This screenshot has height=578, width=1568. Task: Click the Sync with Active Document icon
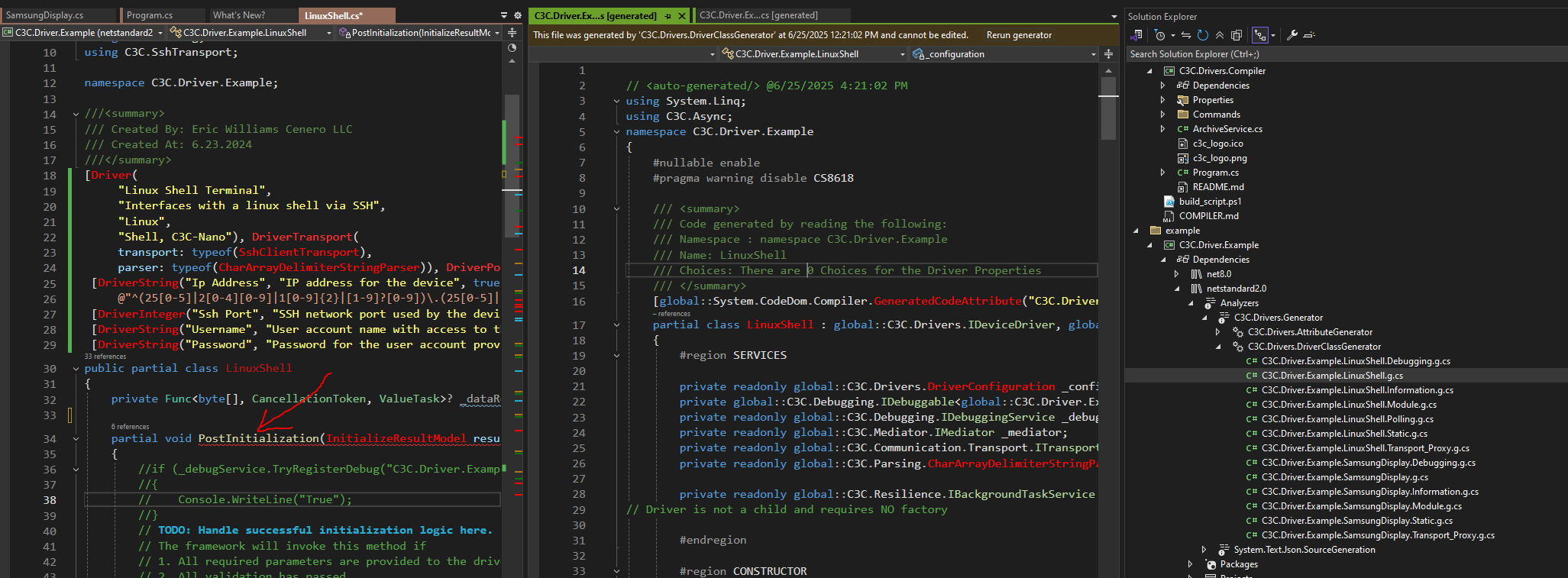point(1185,35)
